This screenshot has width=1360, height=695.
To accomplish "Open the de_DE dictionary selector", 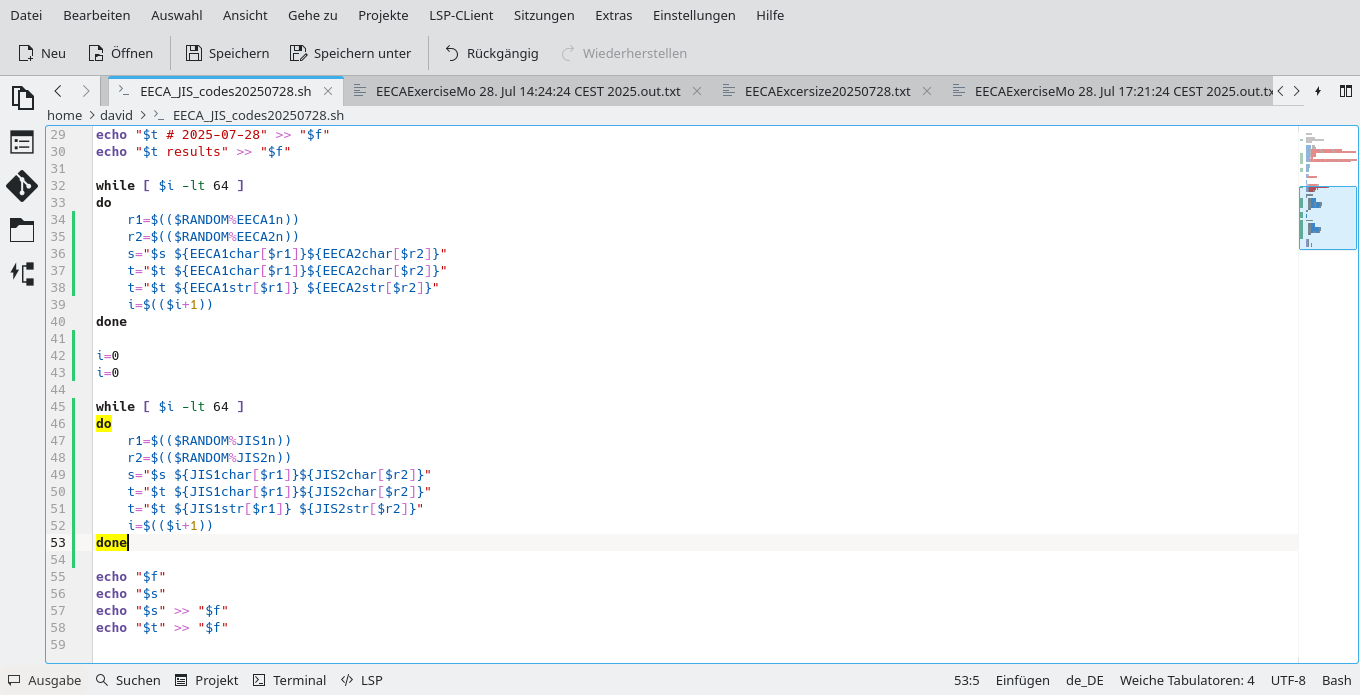I will click(1084, 680).
